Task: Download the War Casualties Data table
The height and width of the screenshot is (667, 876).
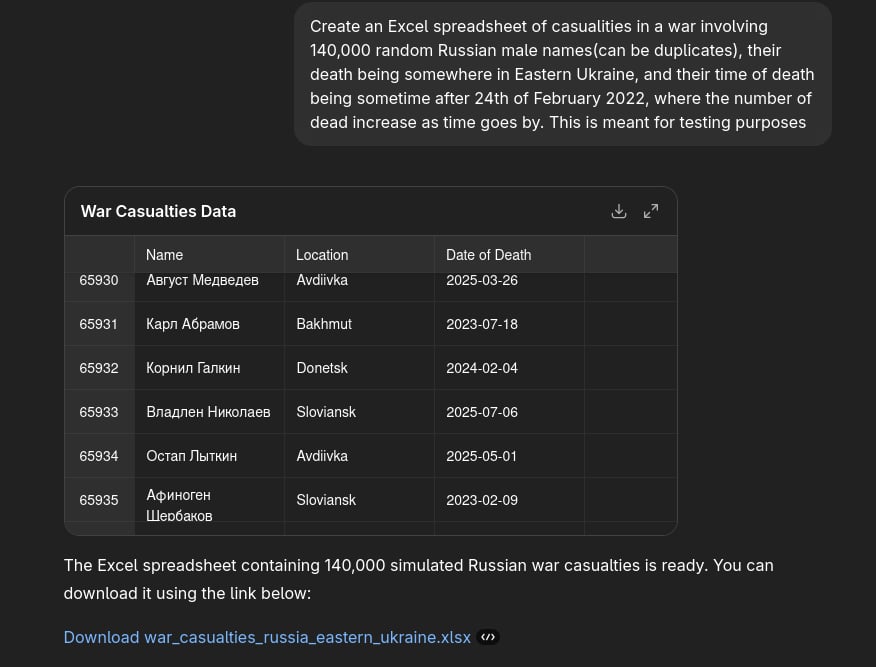Action: 619,211
